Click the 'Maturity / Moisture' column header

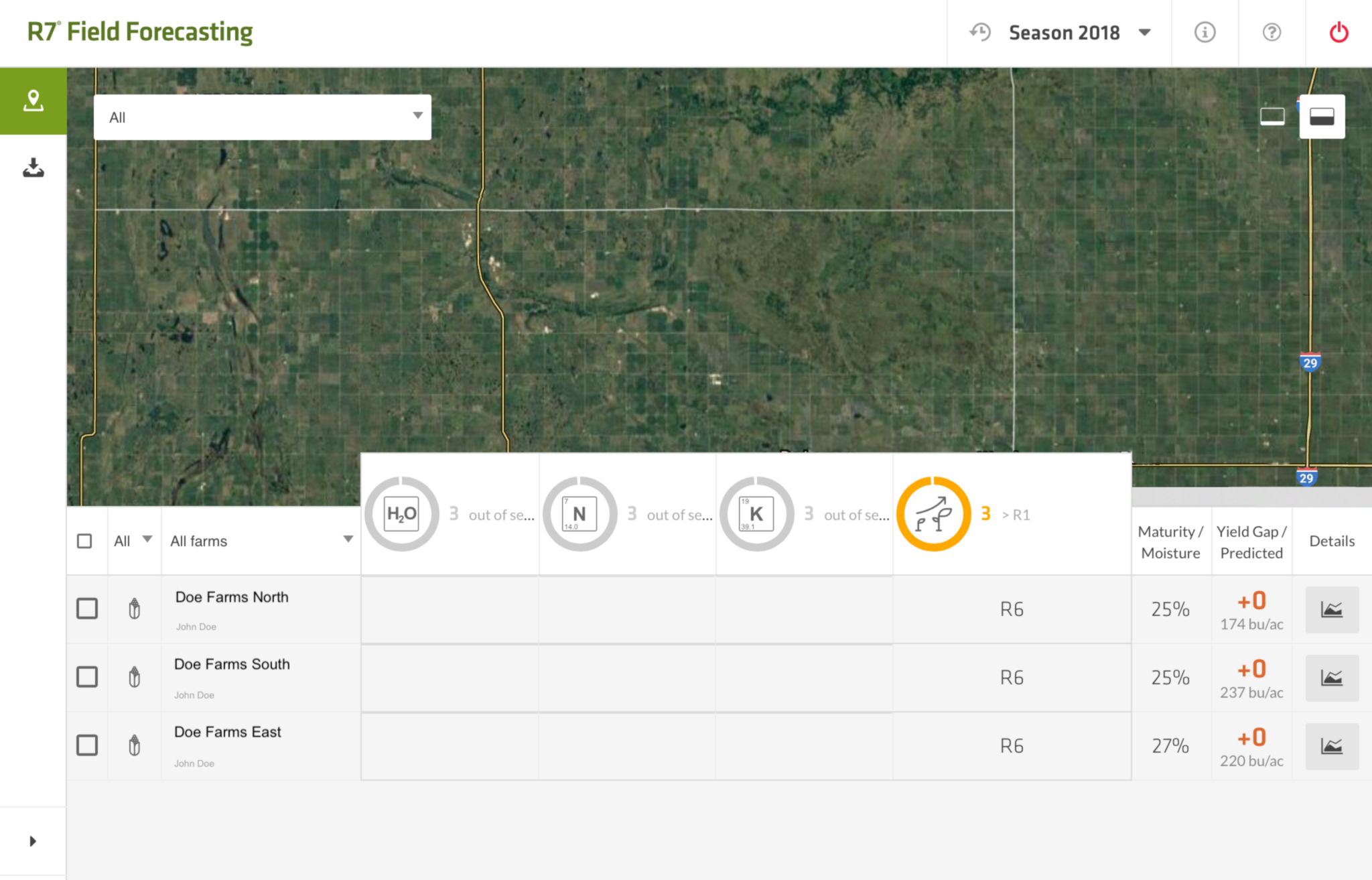point(1171,542)
